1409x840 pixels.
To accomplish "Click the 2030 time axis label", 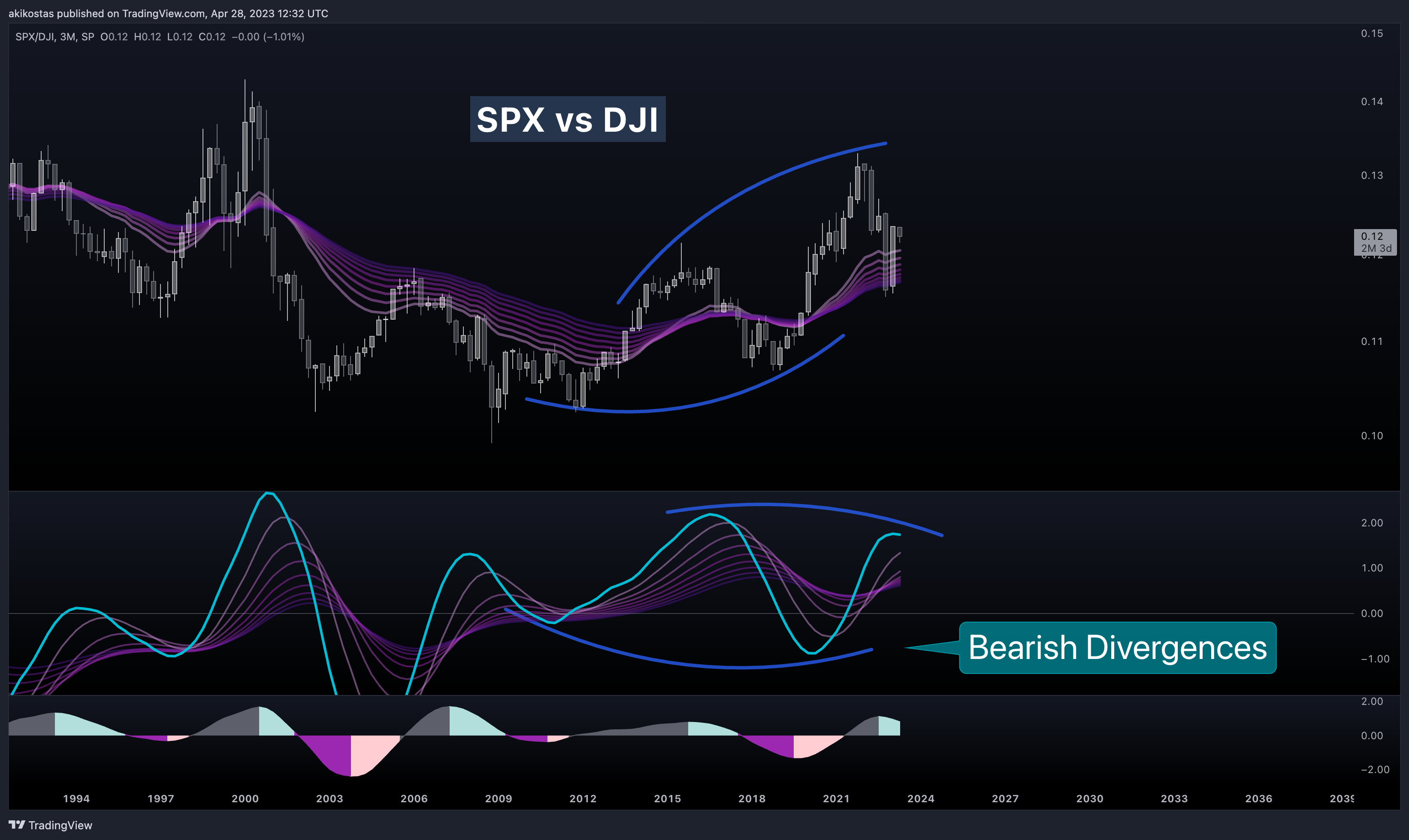I will tap(1090, 798).
